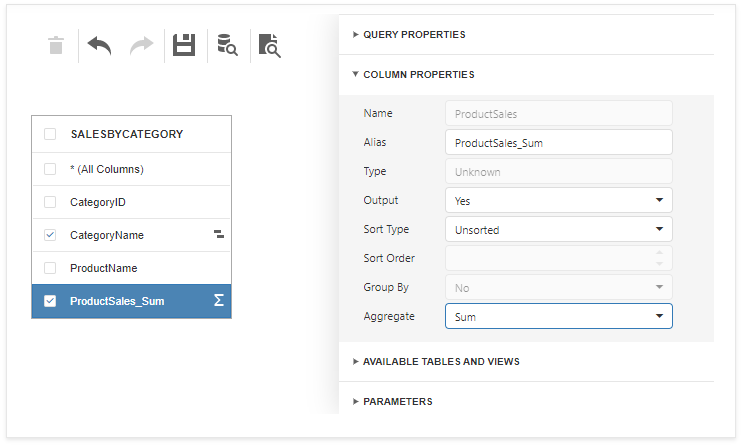Check the (All Columns) checkbox
This screenshot has width=742, height=446.
click(50, 169)
